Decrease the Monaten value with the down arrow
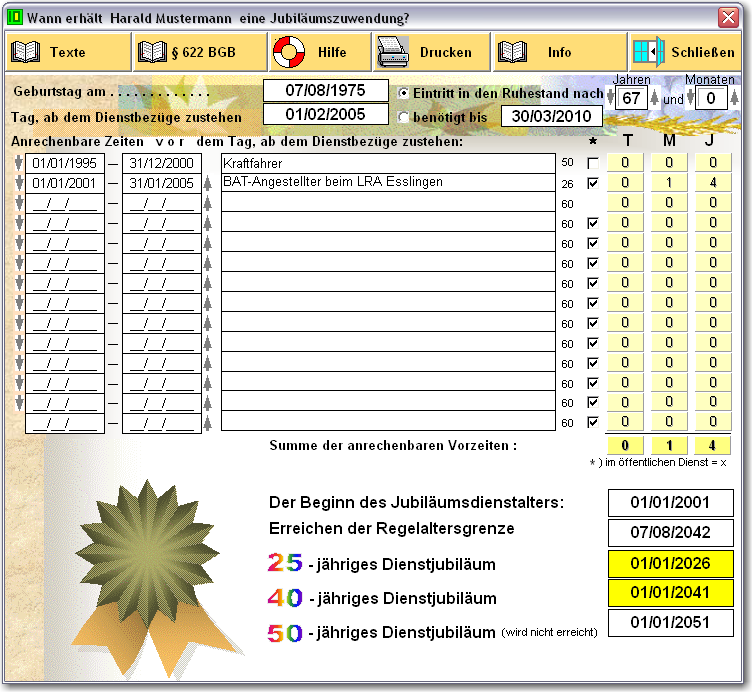 click(690, 97)
